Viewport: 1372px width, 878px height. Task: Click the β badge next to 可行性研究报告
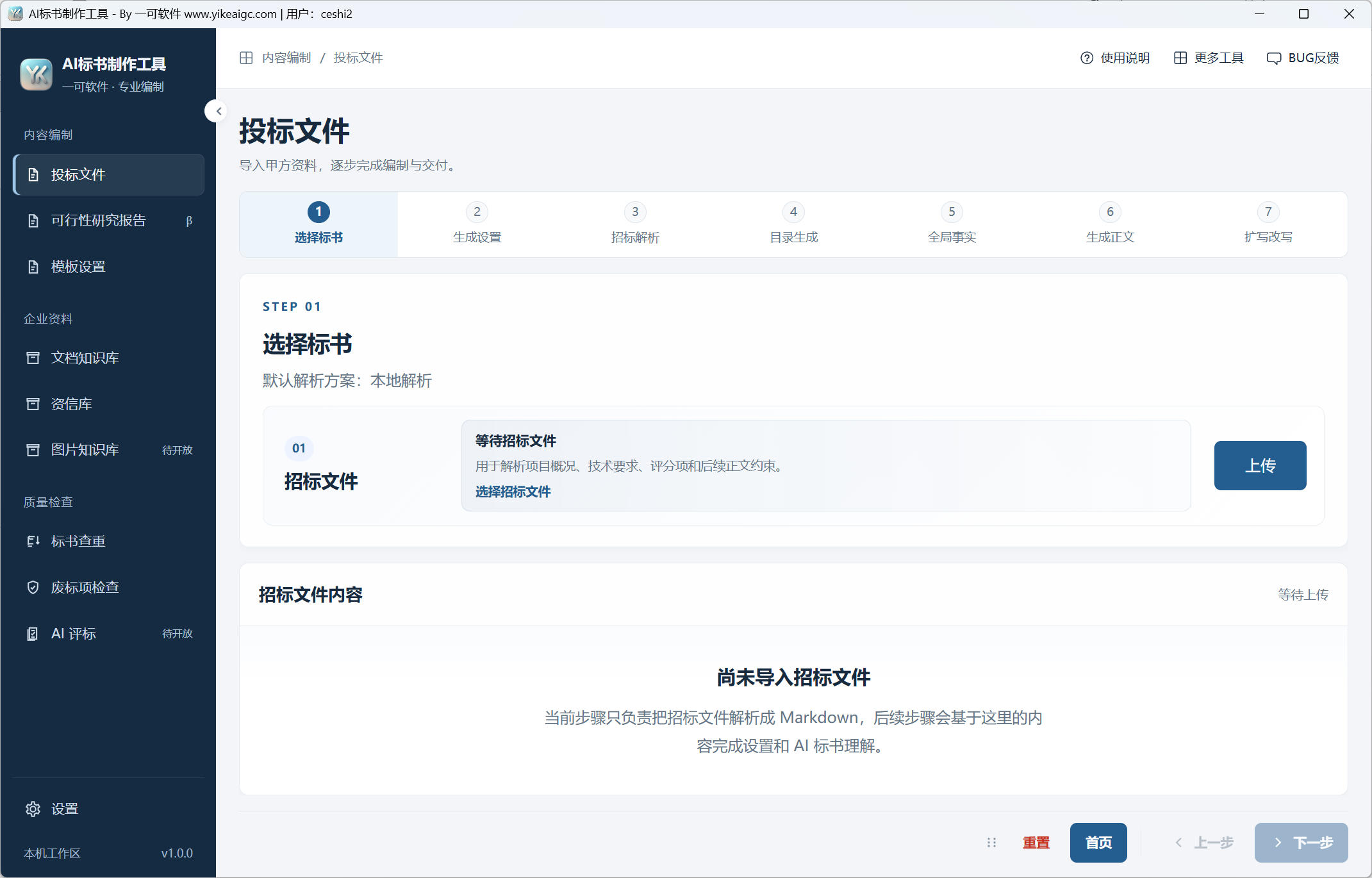[189, 220]
